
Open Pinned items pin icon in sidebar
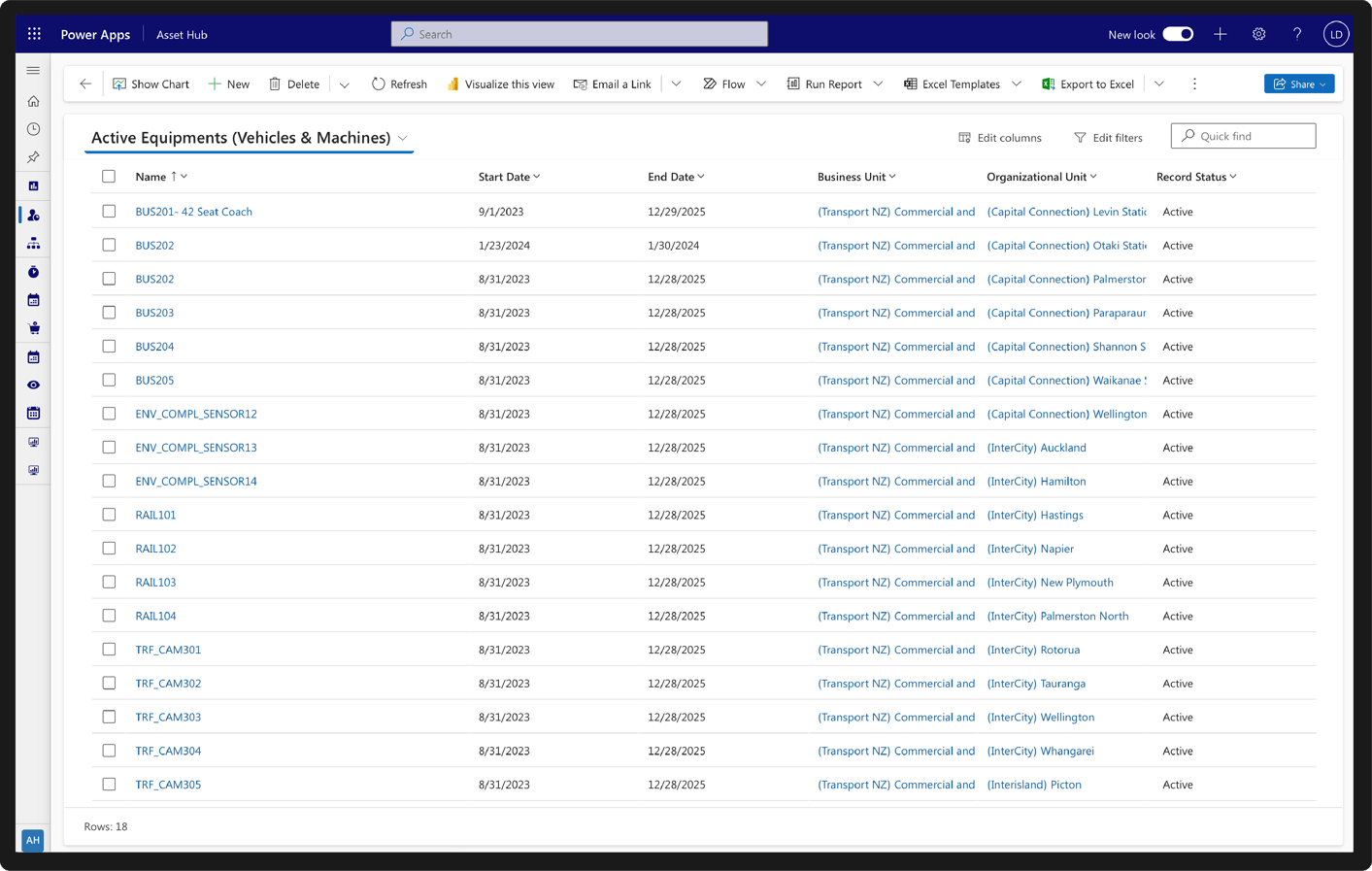[33, 157]
